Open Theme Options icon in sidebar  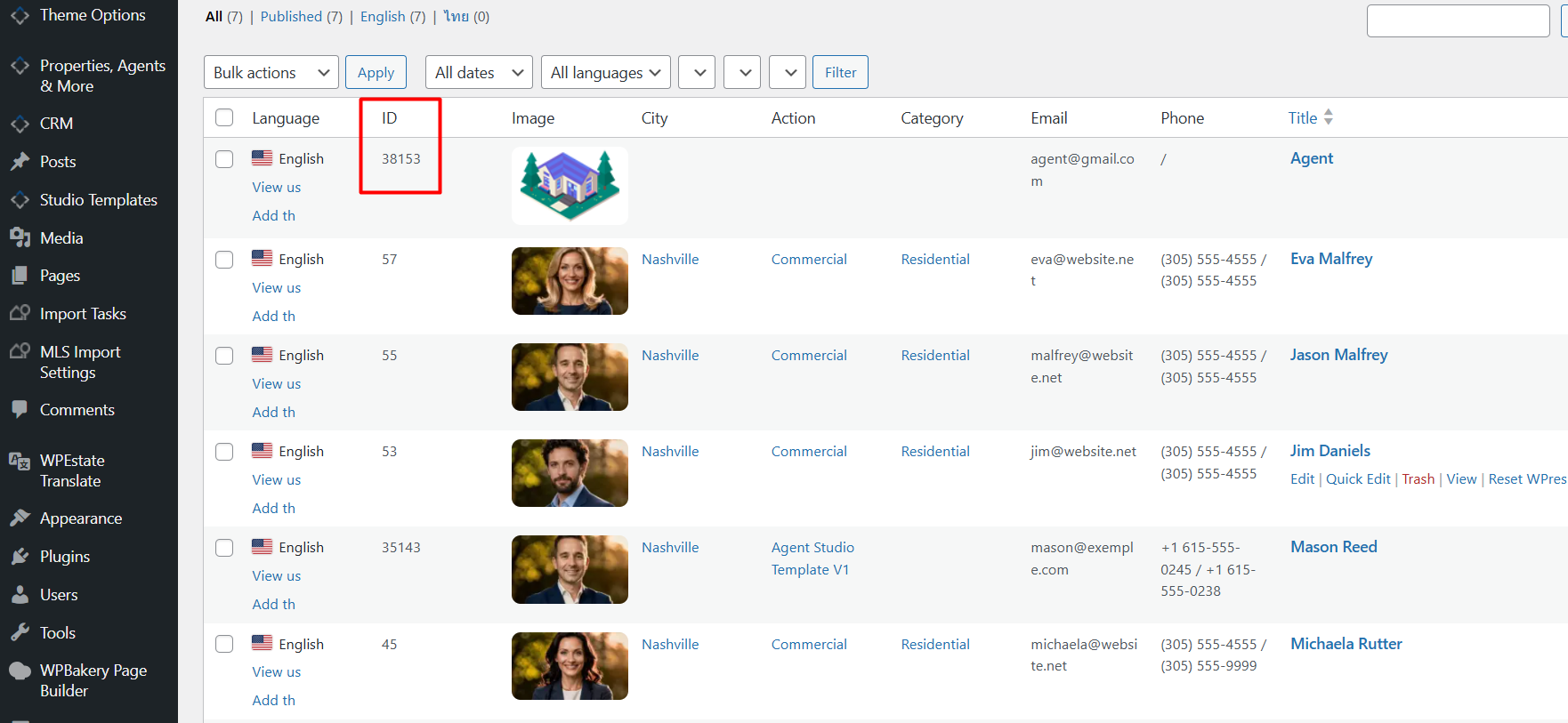pyautogui.click(x=20, y=15)
